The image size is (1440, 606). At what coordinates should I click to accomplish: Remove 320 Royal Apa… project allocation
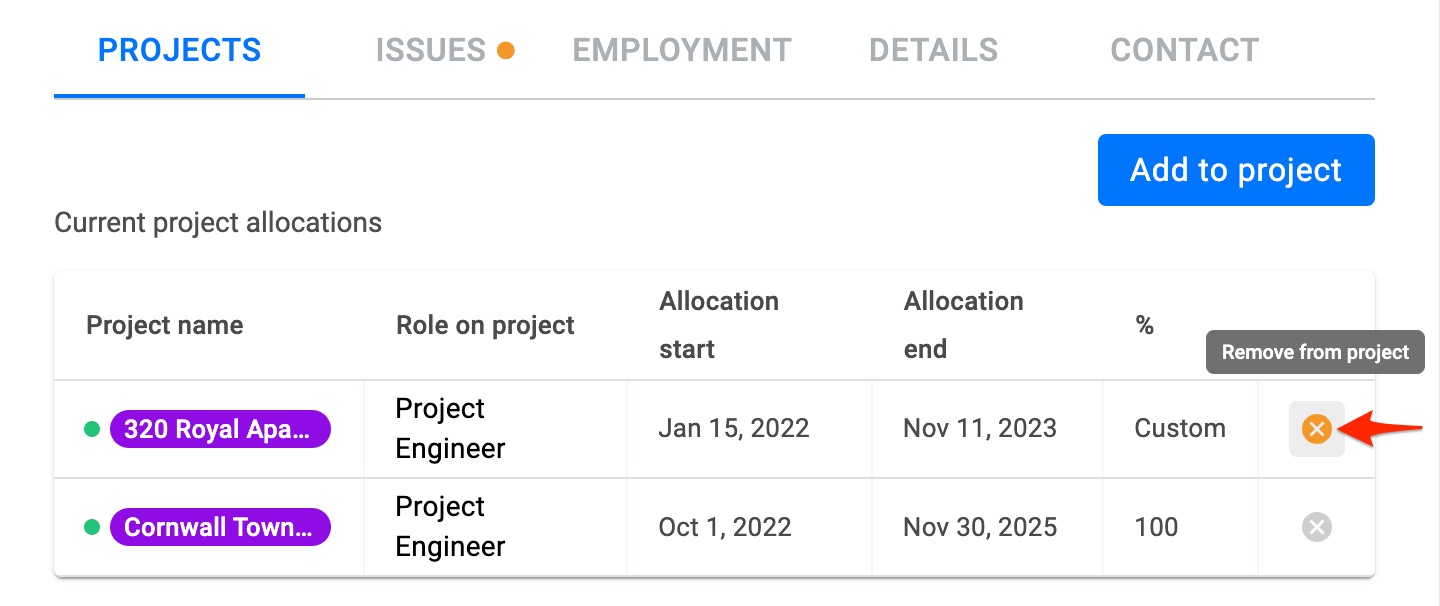tap(1316, 429)
